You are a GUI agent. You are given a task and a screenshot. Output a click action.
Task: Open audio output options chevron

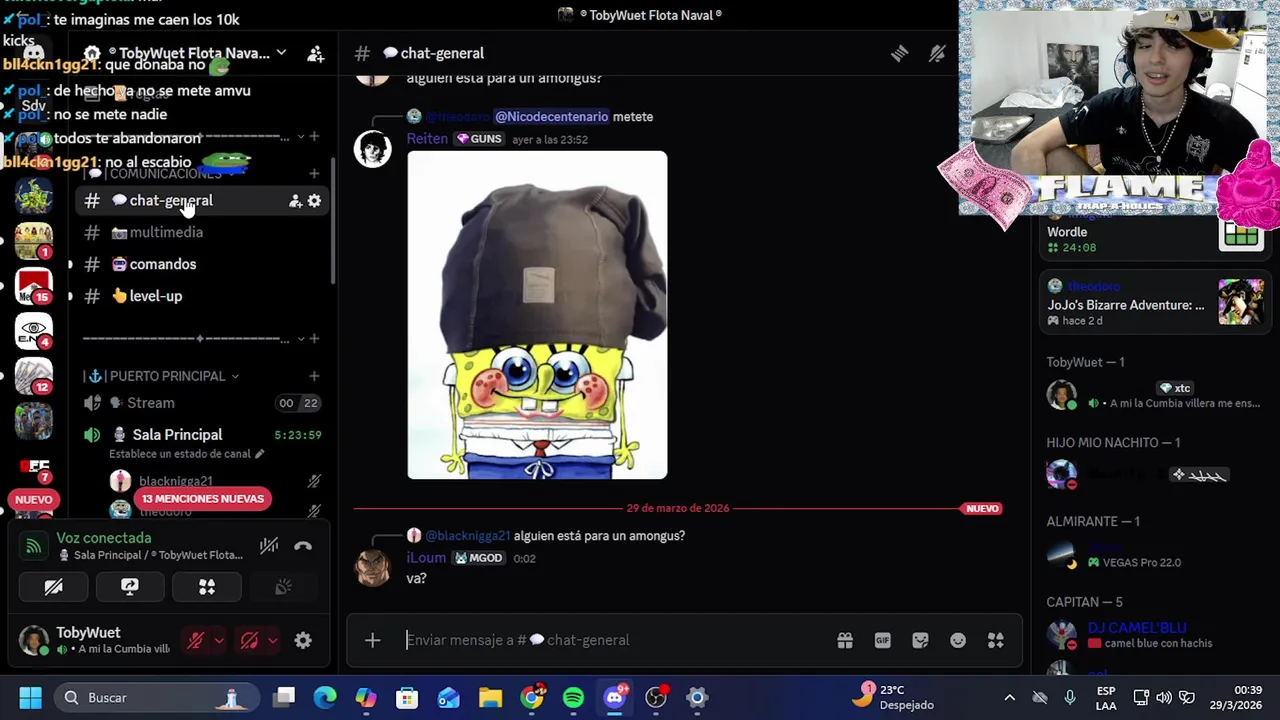click(x=272, y=641)
